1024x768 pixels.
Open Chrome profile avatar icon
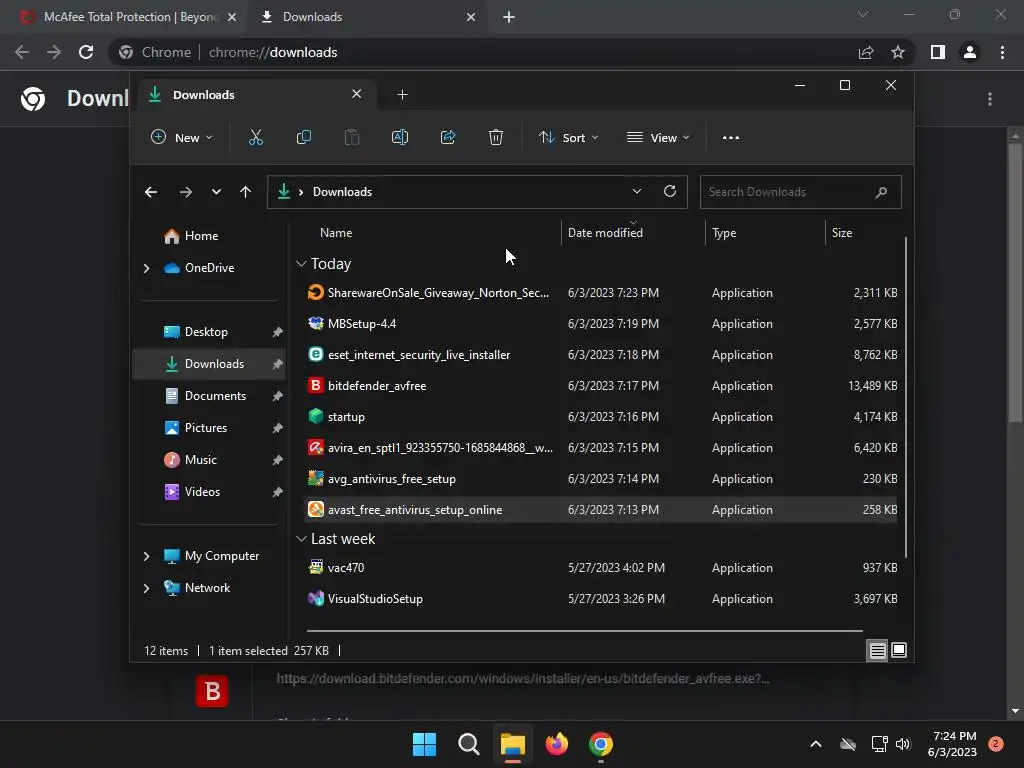[x=970, y=52]
